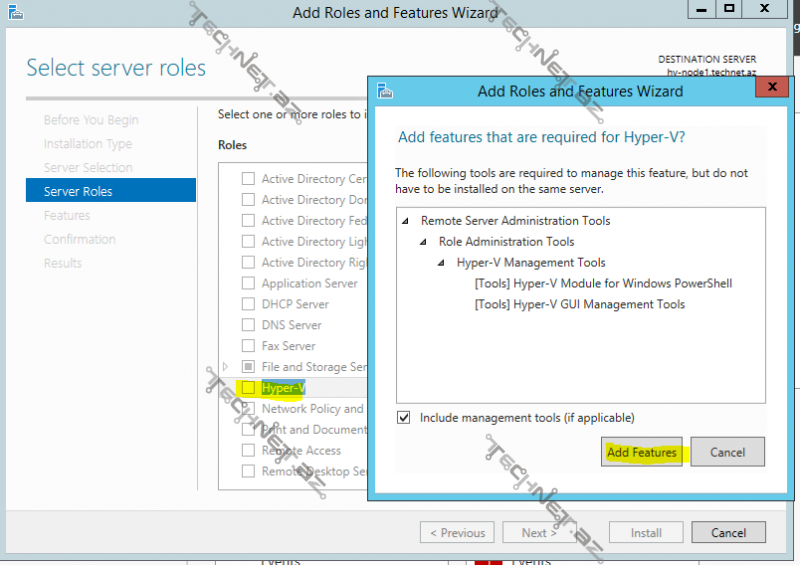Image resolution: width=800 pixels, height=565 pixels.
Task: Go to the Server Selection step
Action: (88, 168)
